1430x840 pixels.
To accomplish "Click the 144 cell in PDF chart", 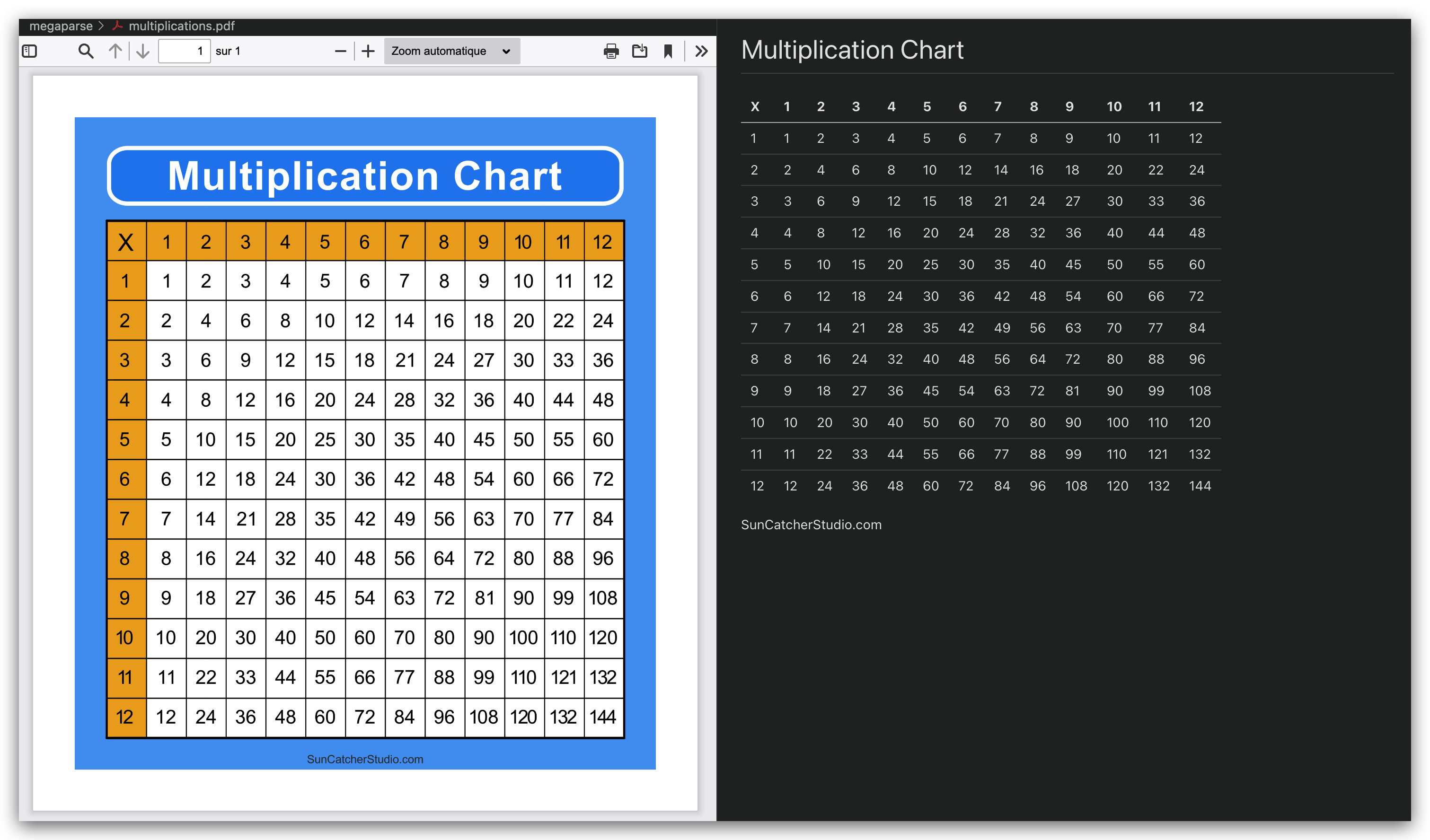I will (603, 717).
